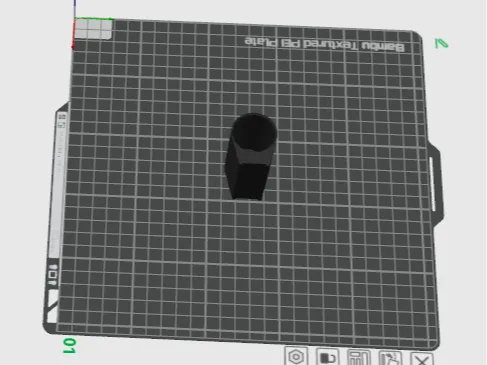Auto-arrange objects using the plate arrange icon
Screen dimensions: 487x365
(x=359, y=358)
